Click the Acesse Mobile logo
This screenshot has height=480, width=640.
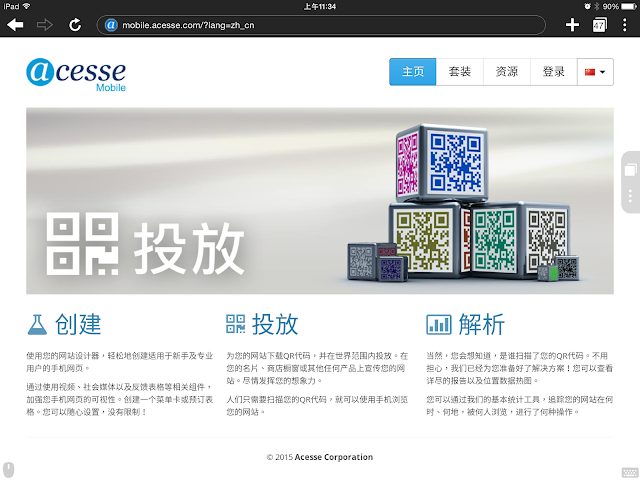click(x=76, y=75)
